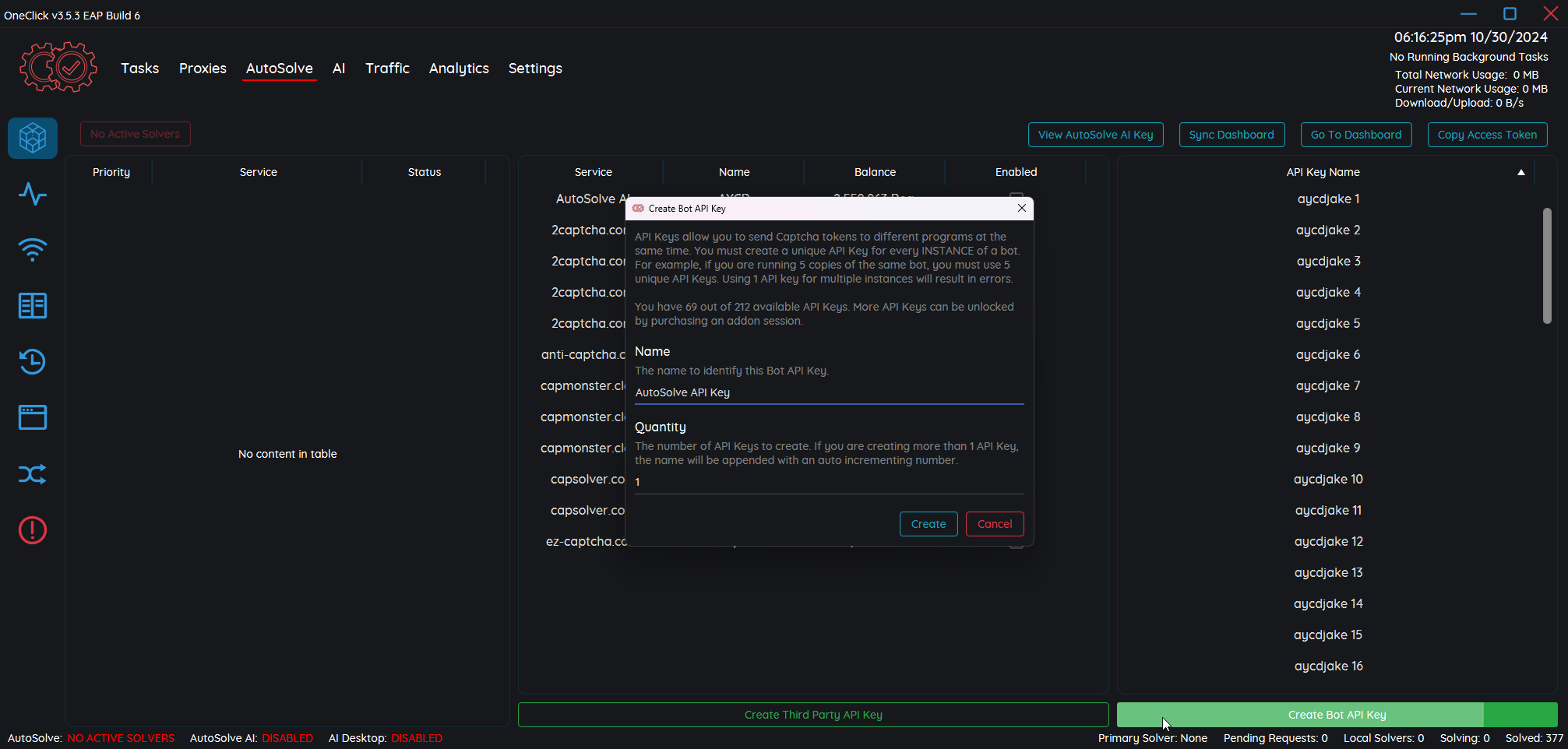Switch to the Tasks tab
This screenshot has height=749, width=1568.
pos(139,69)
